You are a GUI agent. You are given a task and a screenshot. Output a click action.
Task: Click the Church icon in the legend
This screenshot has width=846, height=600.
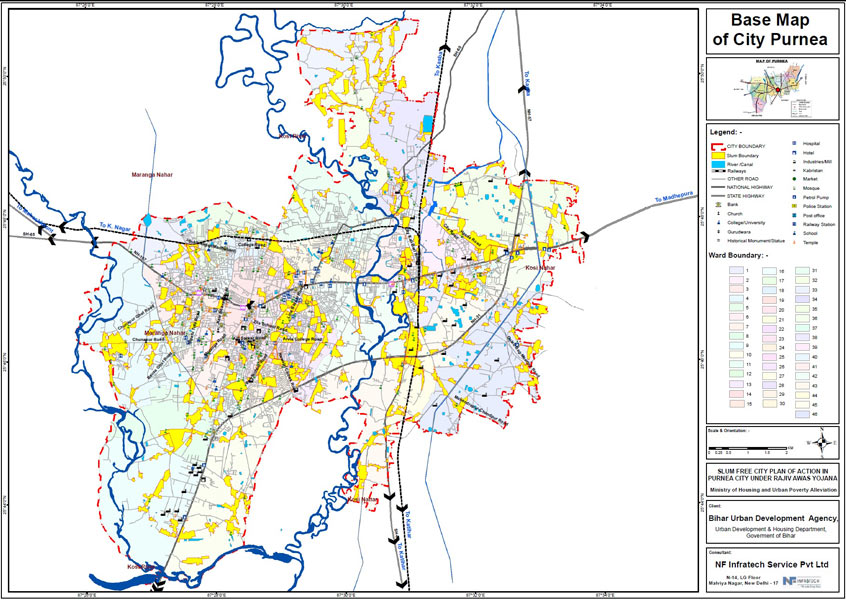coord(718,214)
